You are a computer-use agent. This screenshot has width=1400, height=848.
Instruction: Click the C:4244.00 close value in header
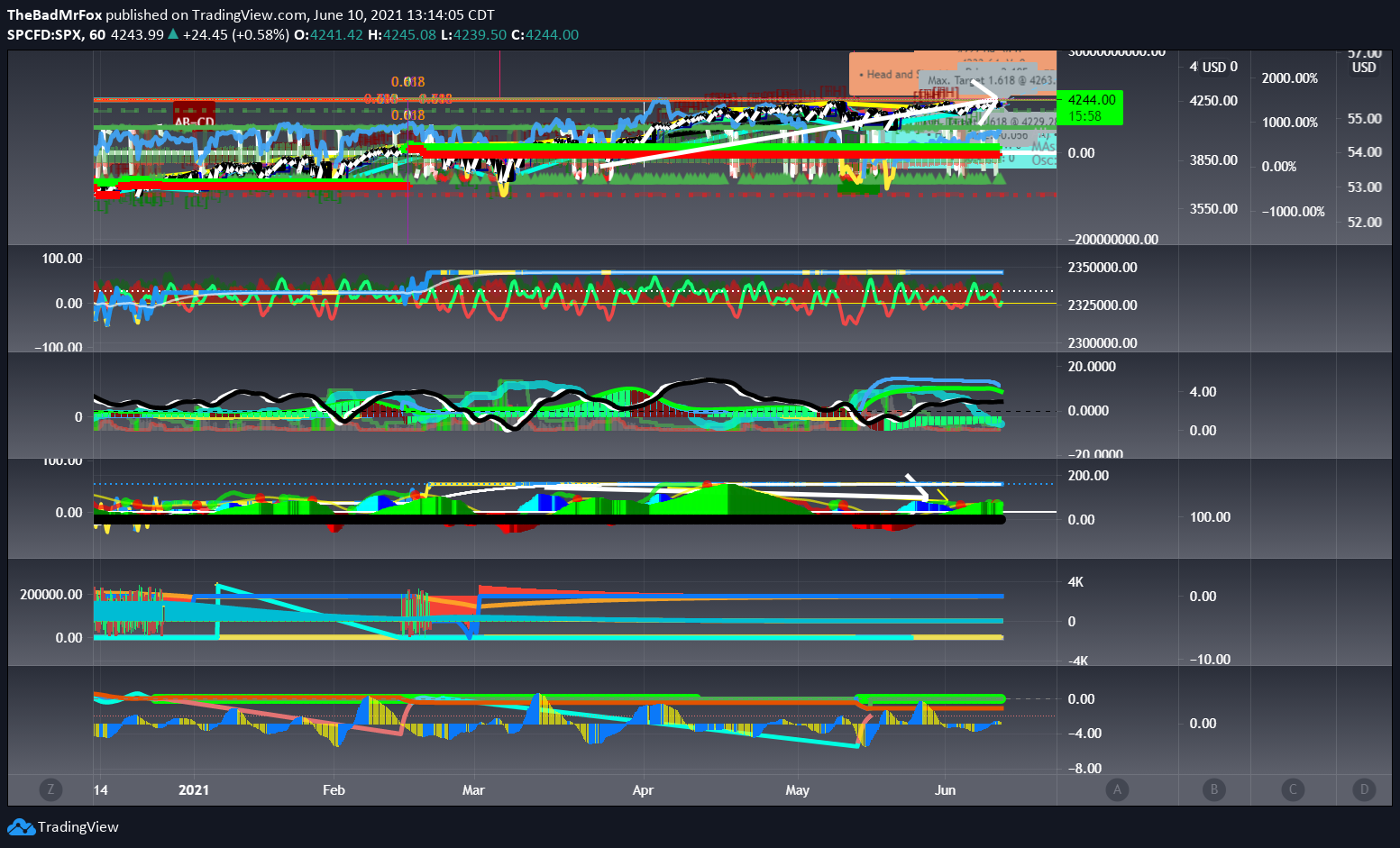pos(544,34)
